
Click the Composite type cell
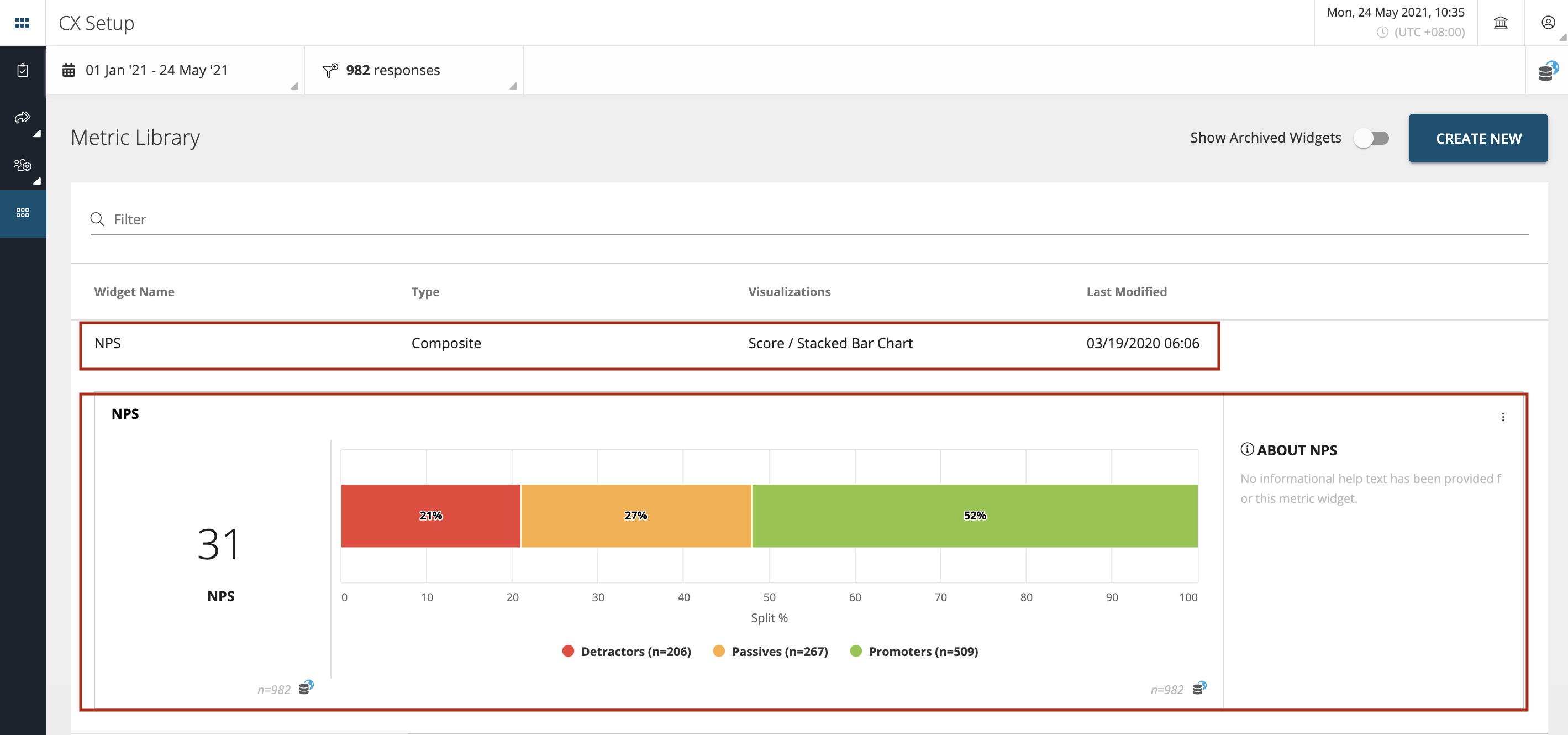[445, 343]
